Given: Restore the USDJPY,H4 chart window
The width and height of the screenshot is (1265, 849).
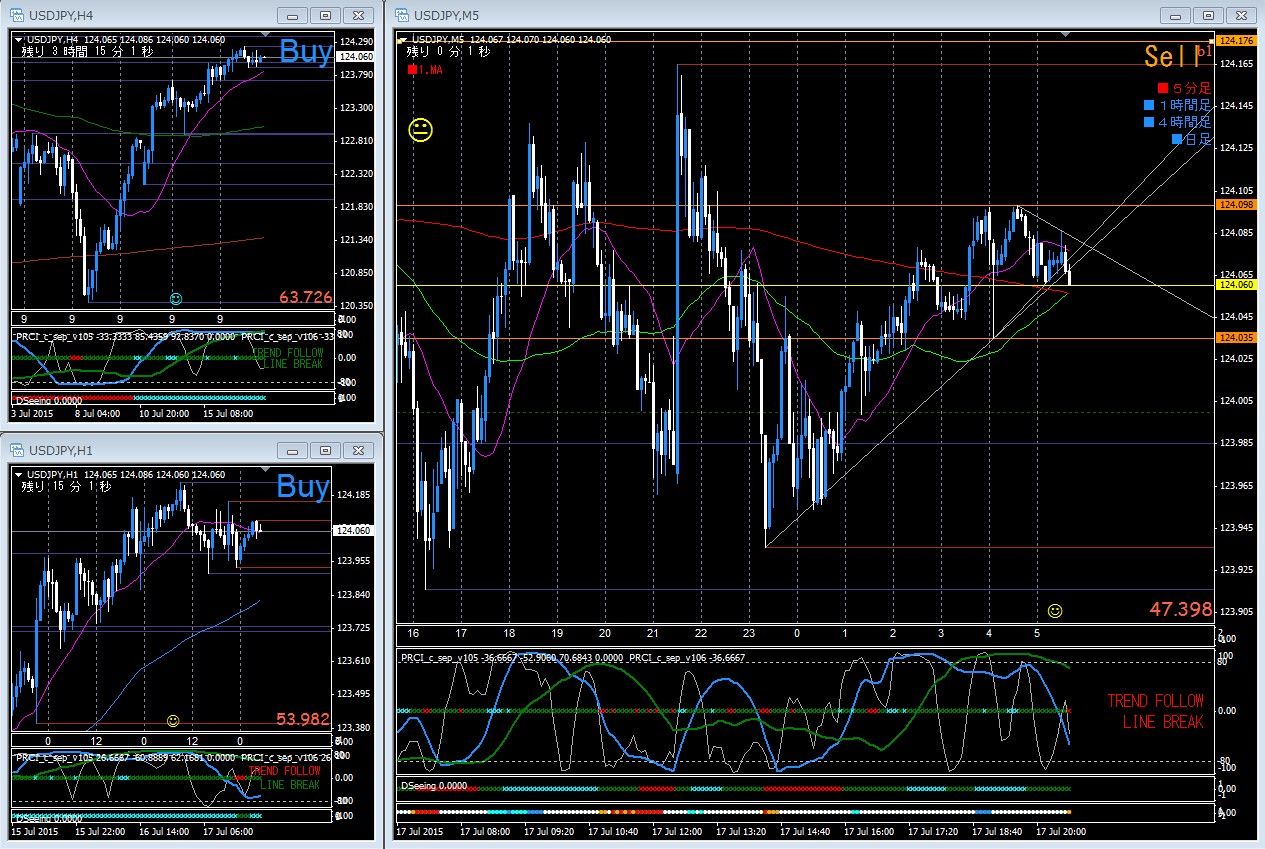Looking at the screenshot, I should 324,15.
